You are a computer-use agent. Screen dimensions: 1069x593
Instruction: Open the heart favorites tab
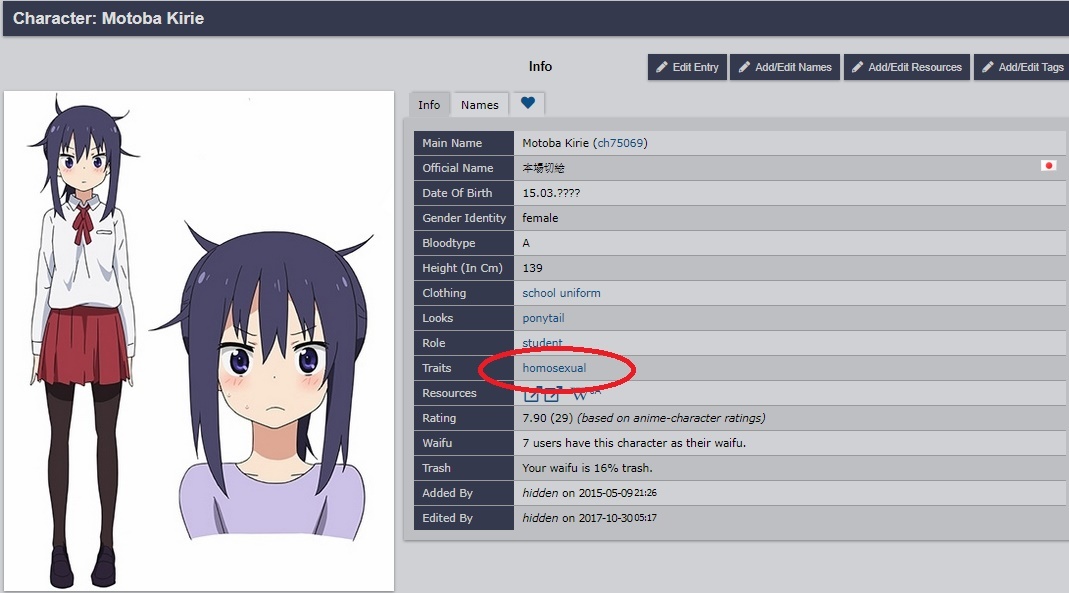527,104
